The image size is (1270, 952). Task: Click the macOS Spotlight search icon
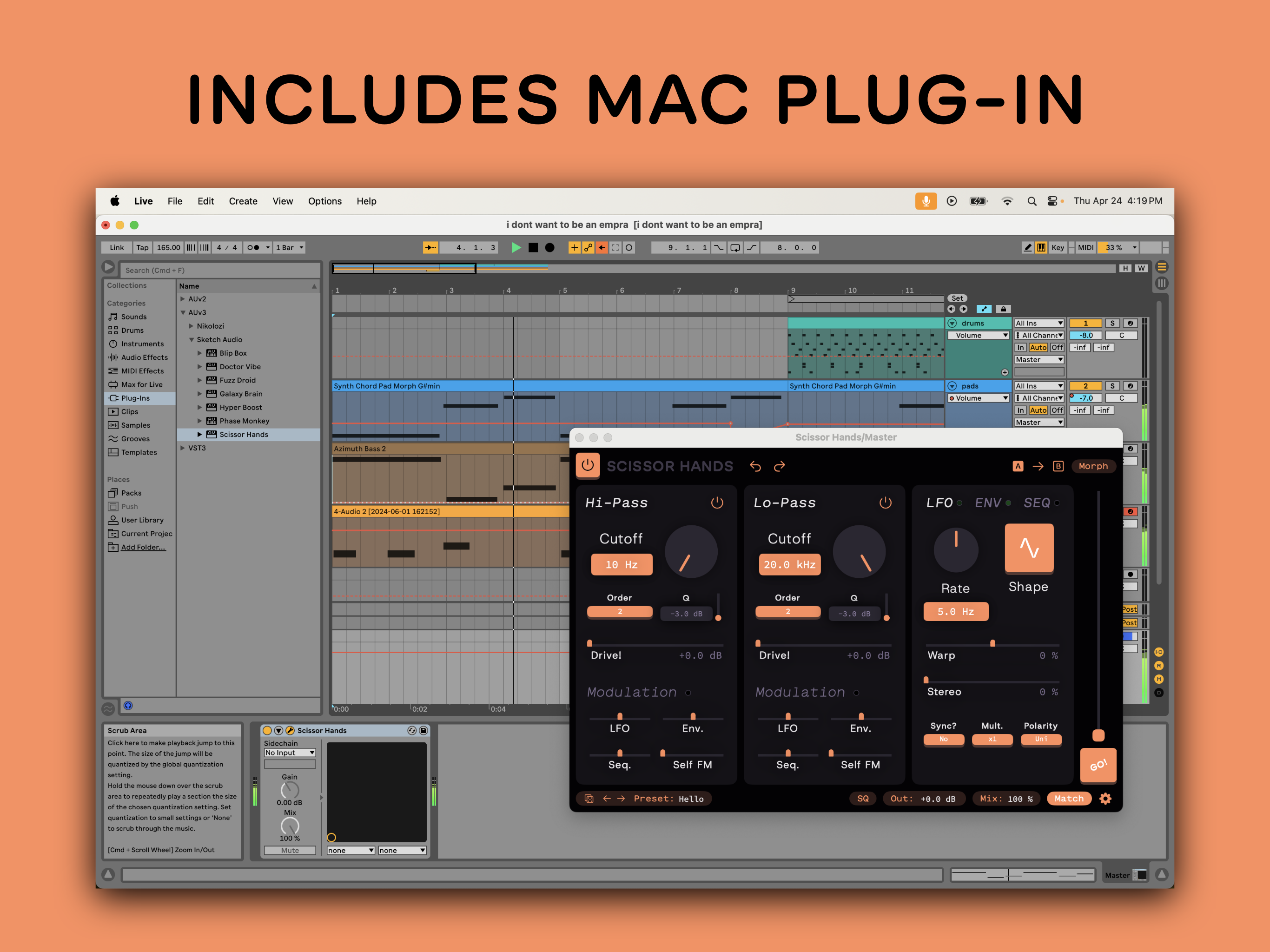point(1032,201)
